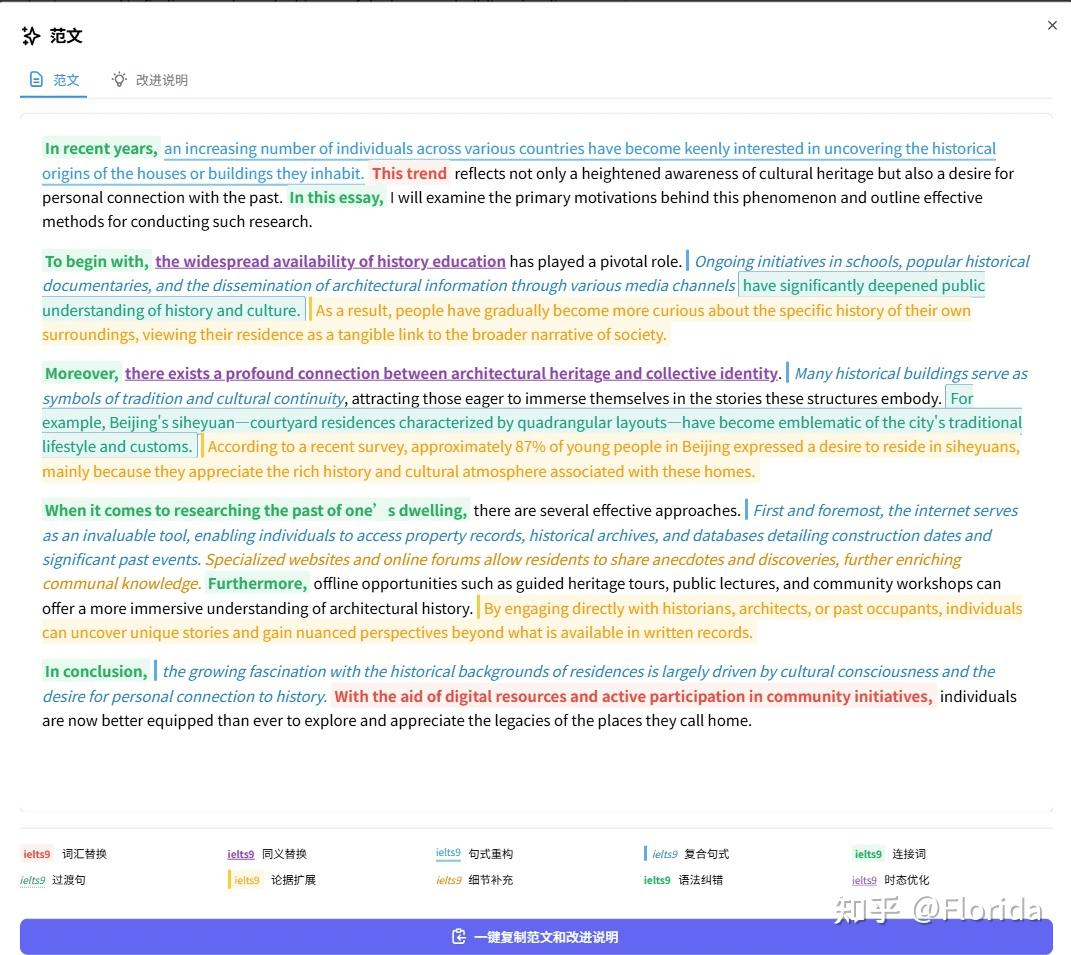Click the sparkle icon beside the 范文 title

point(31,36)
